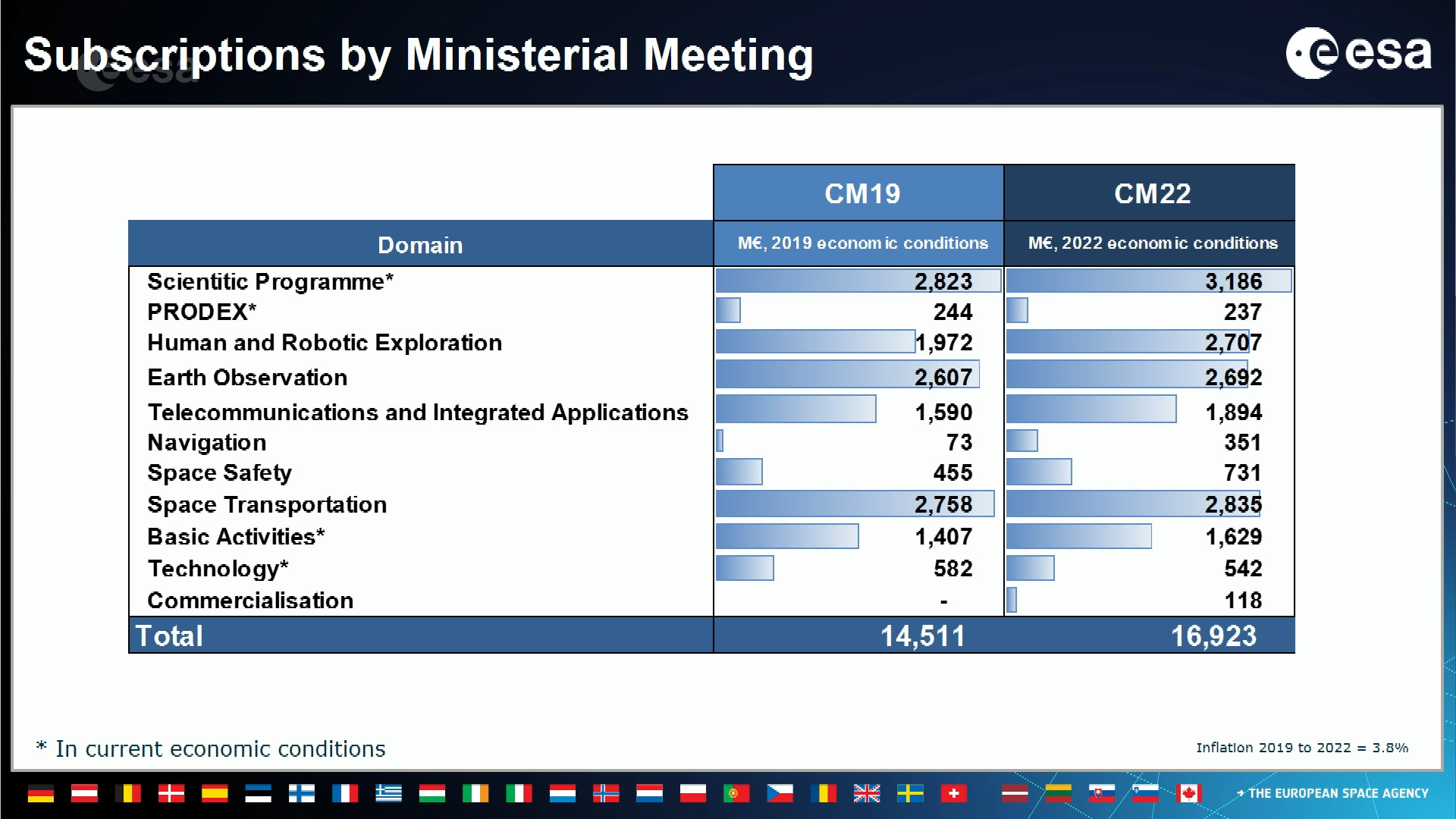Image resolution: width=1456 pixels, height=819 pixels.
Task: Select the CM19 column header
Action: pos(861,193)
